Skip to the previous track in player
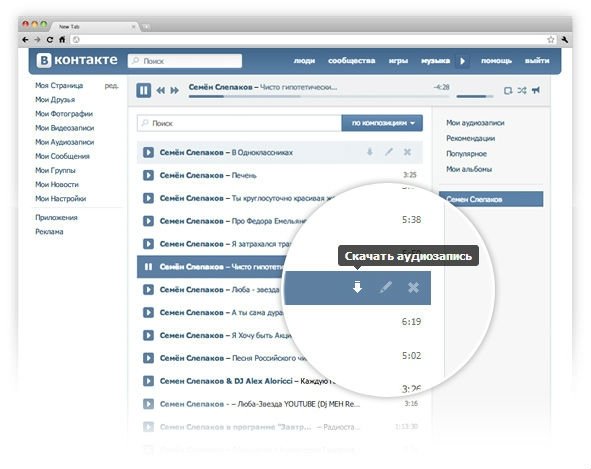The image size is (591, 469). 161,90
